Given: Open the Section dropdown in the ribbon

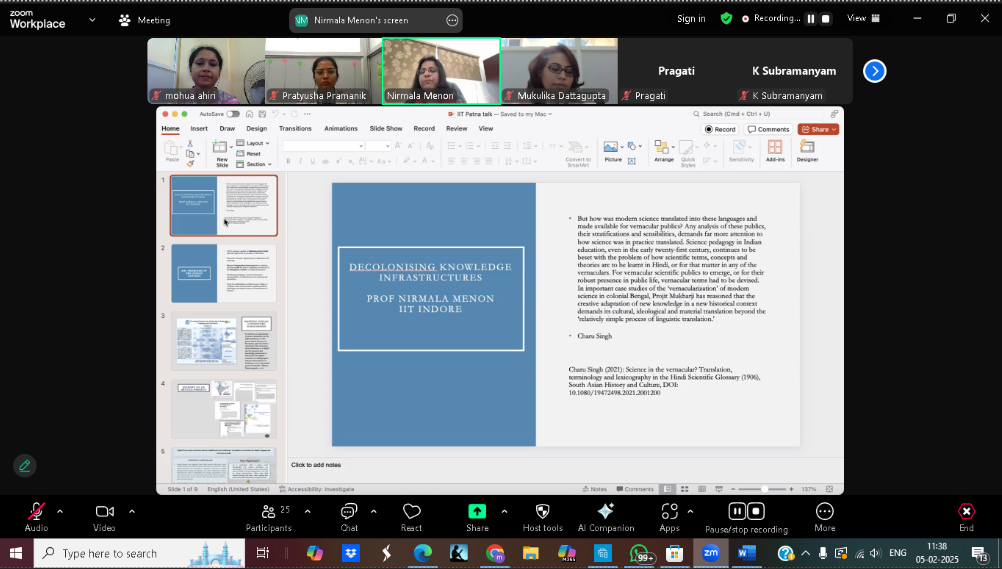Looking at the screenshot, I should pyautogui.click(x=253, y=164).
